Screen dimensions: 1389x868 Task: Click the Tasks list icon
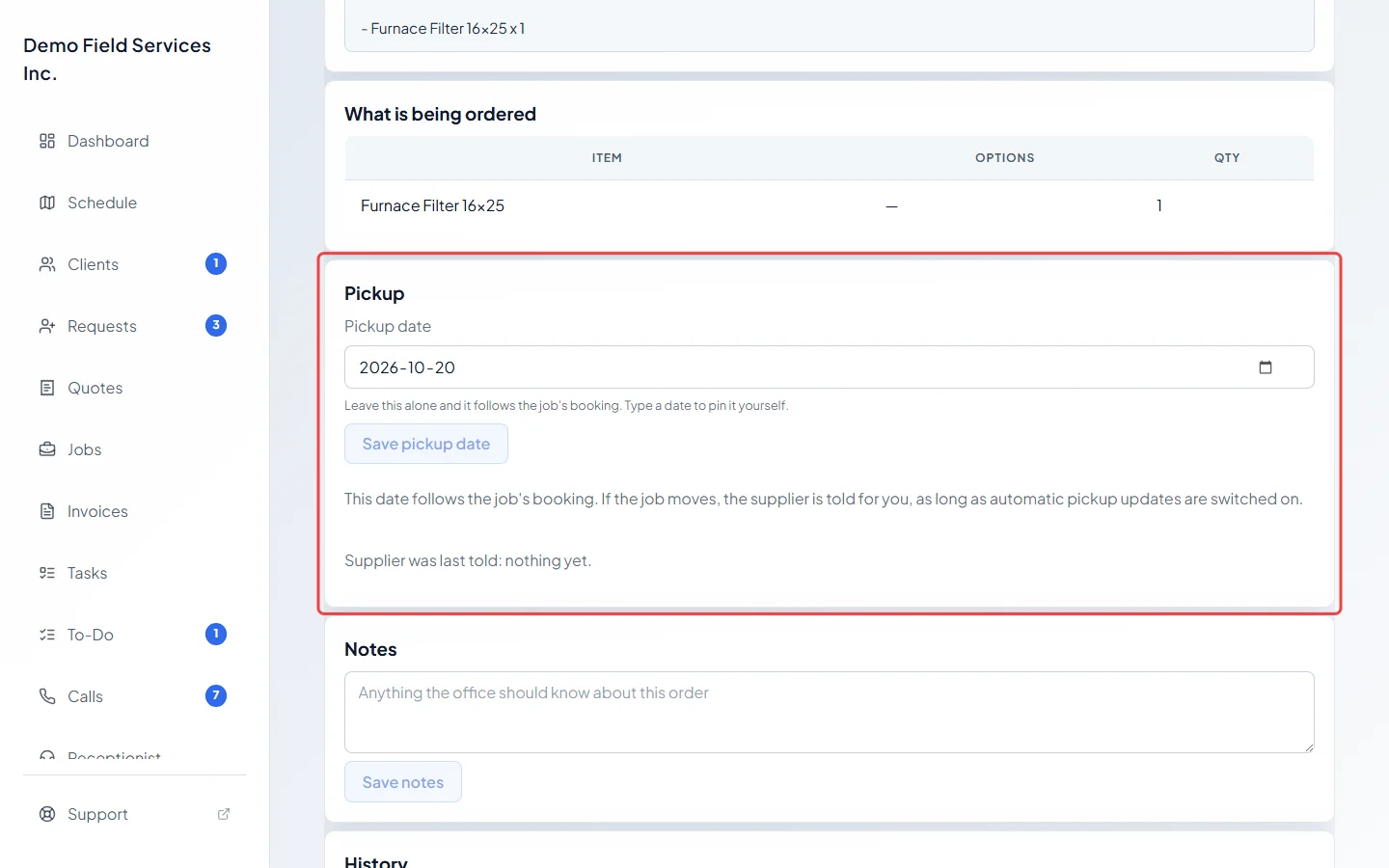click(47, 573)
